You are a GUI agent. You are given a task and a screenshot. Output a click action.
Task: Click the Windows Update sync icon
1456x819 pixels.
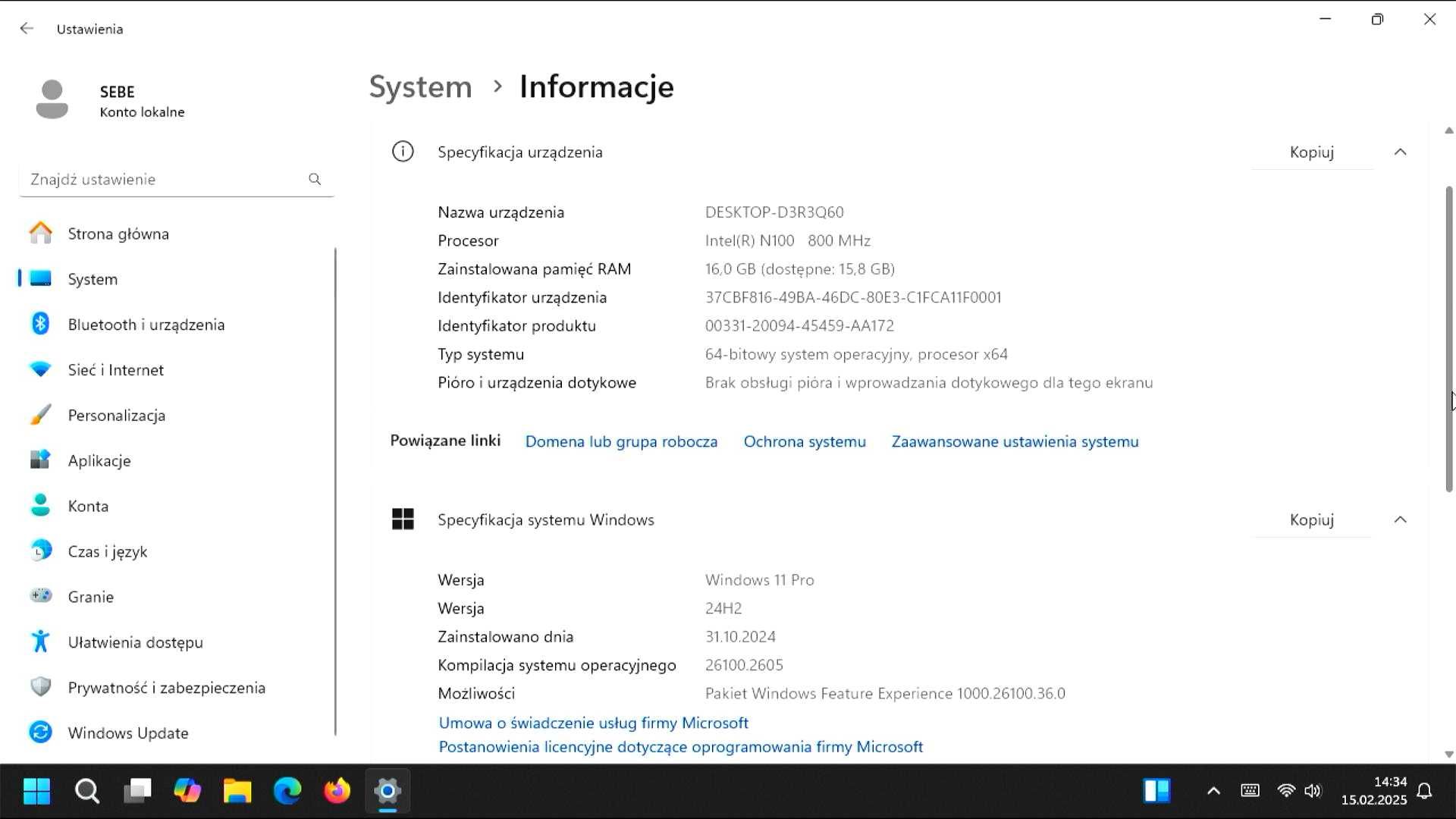41,733
